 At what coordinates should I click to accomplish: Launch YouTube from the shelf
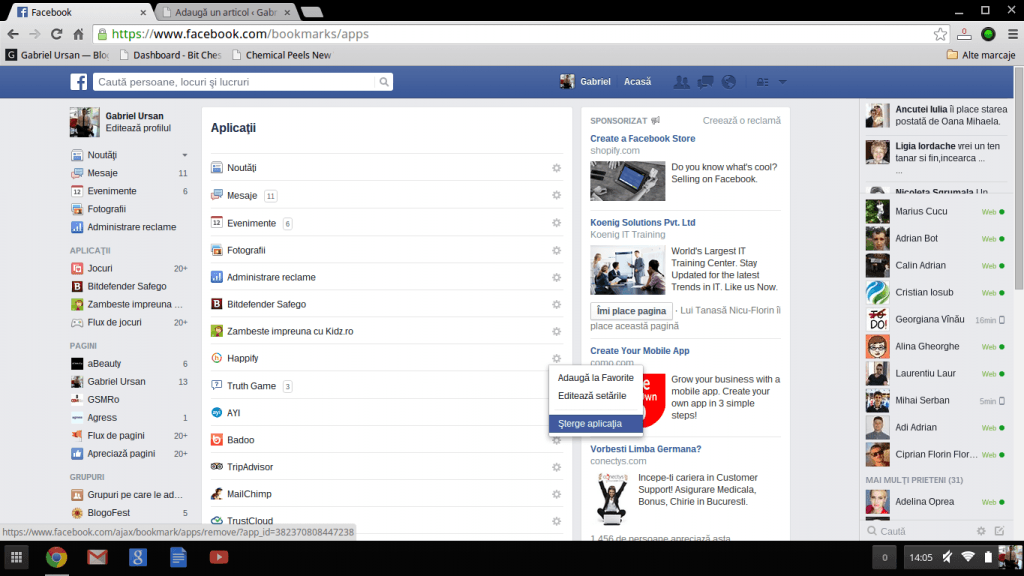(x=219, y=557)
